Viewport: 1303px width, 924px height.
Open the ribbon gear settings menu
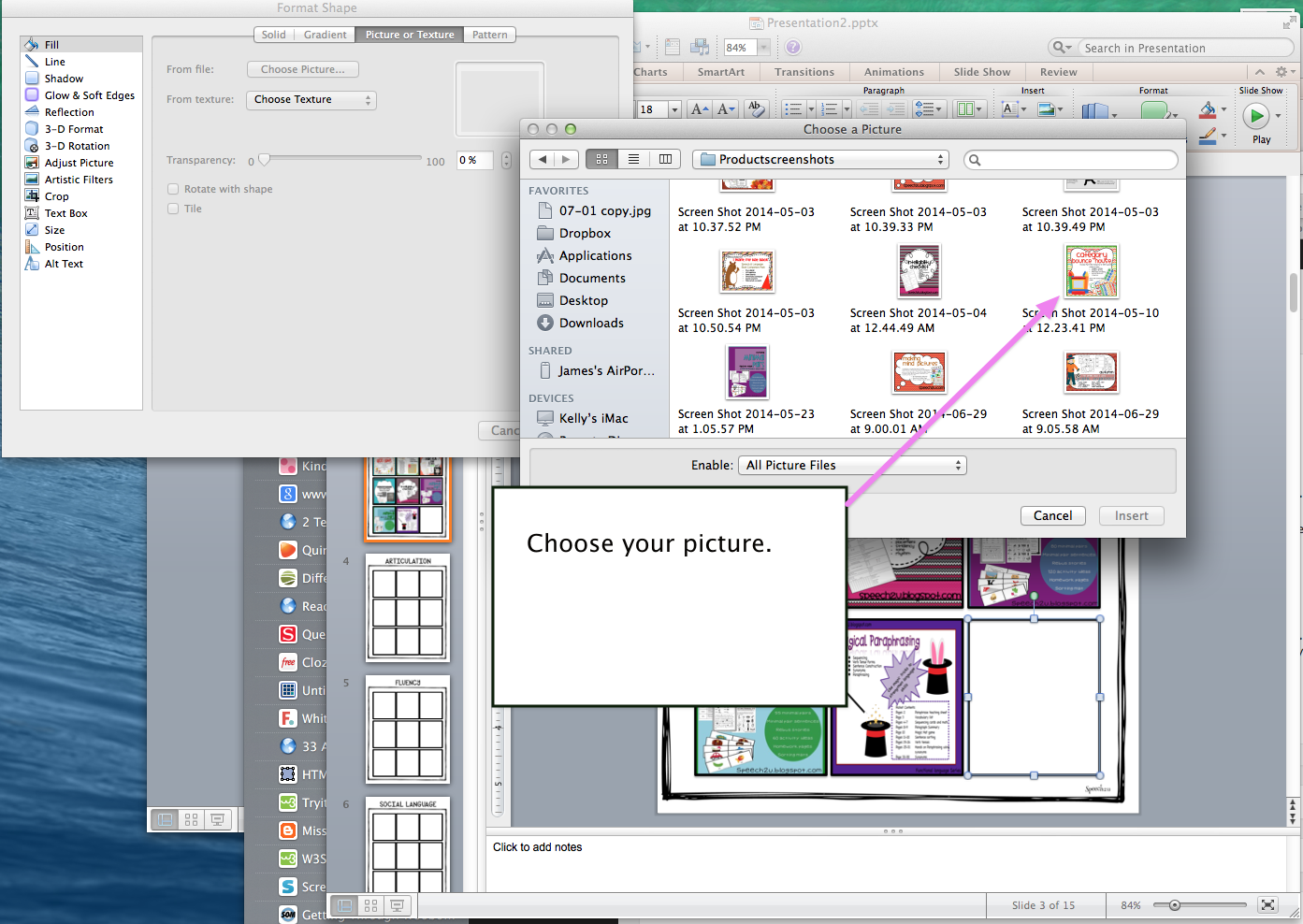click(x=1285, y=71)
